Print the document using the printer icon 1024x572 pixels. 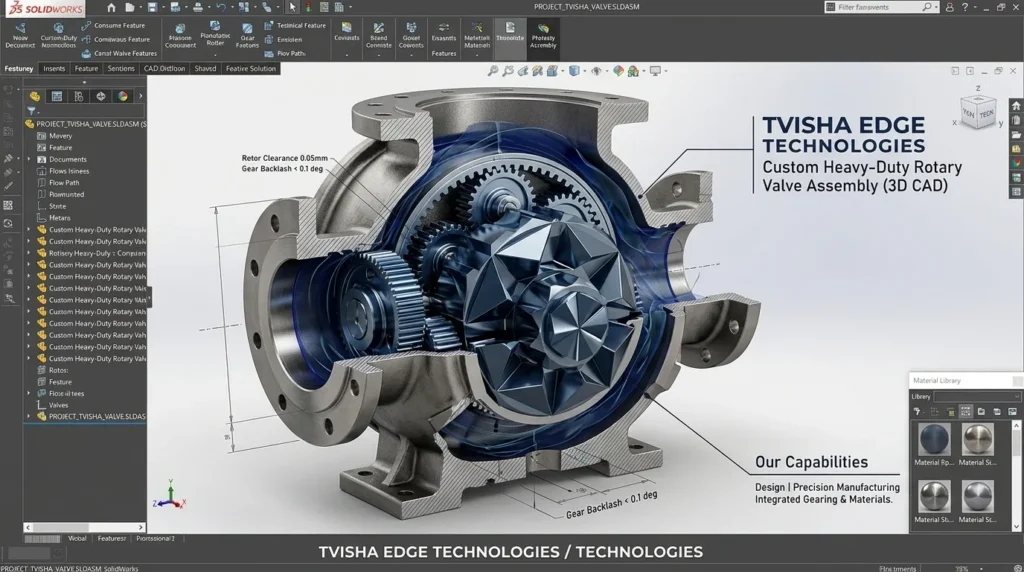(x=197, y=7)
